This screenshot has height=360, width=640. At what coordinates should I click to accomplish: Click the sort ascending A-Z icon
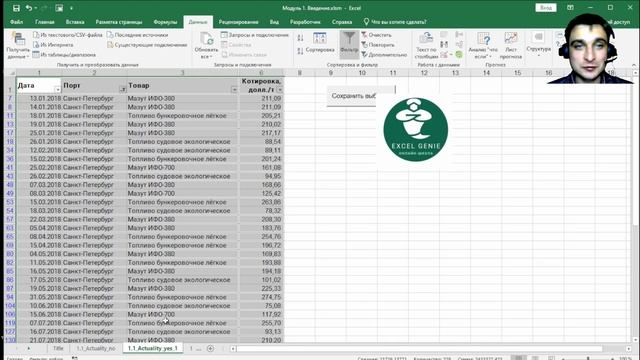coord(300,38)
